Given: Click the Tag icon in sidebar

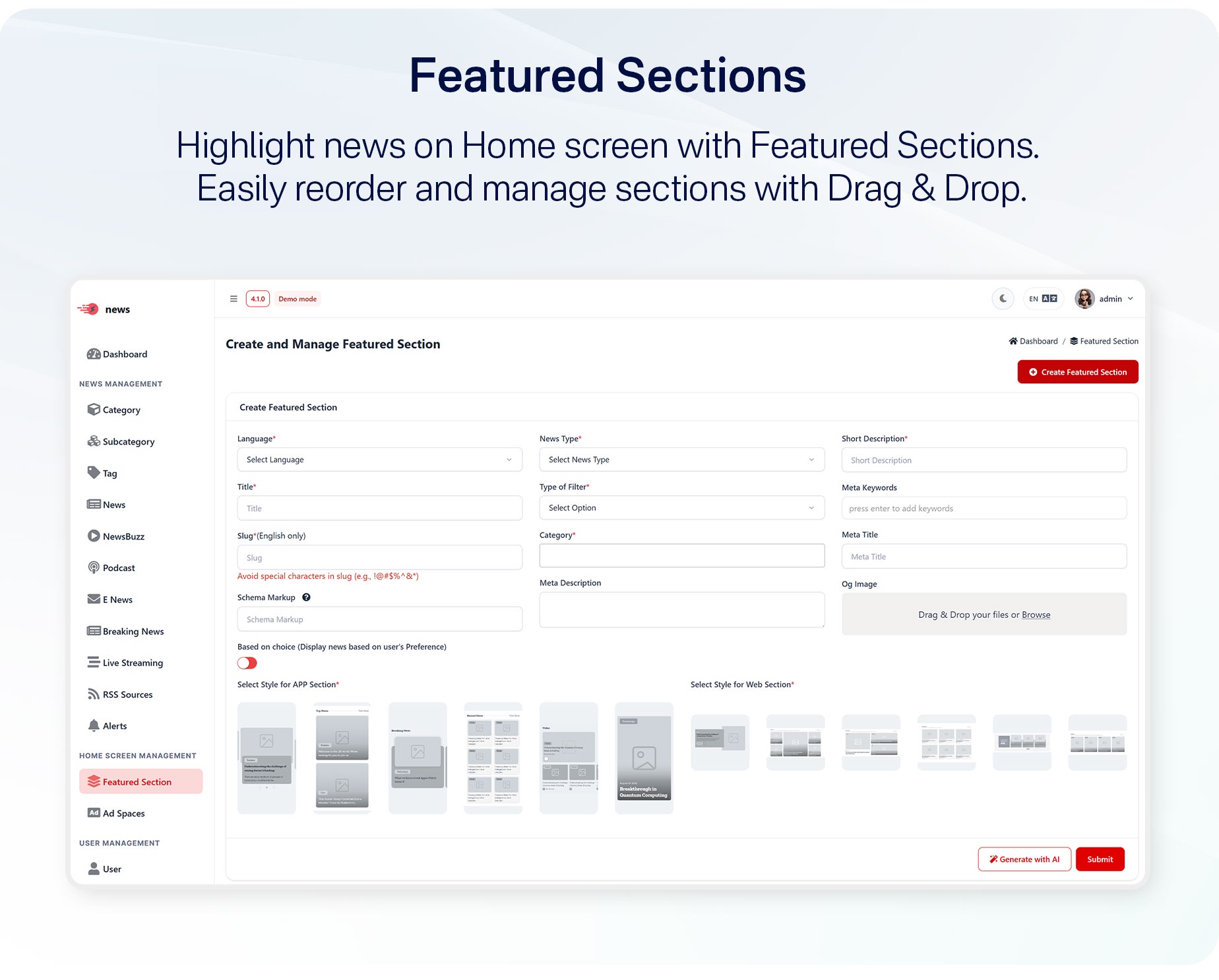Looking at the screenshot, I should point(94,473).
